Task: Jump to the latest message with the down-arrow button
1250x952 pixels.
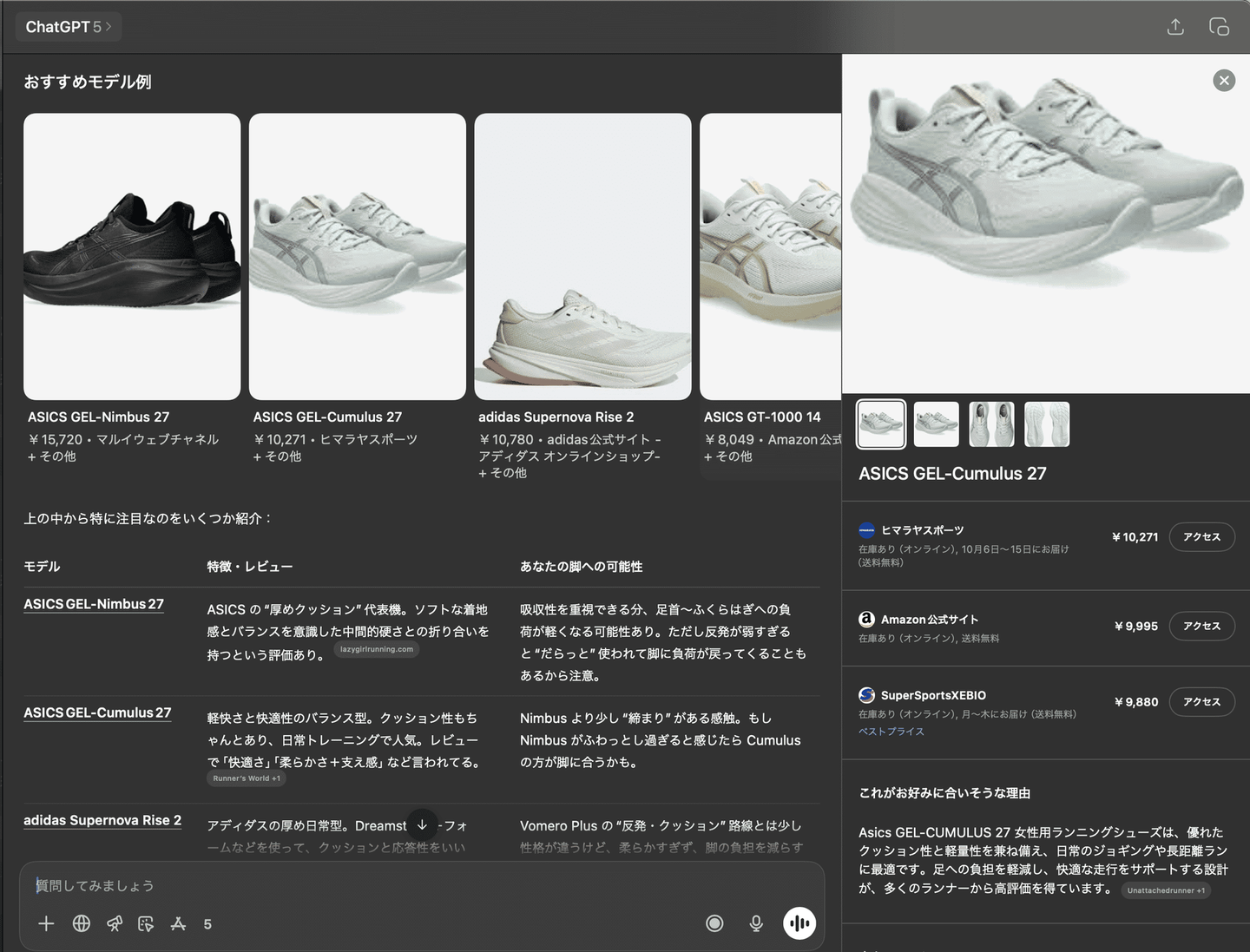Action: pos(422,825)
